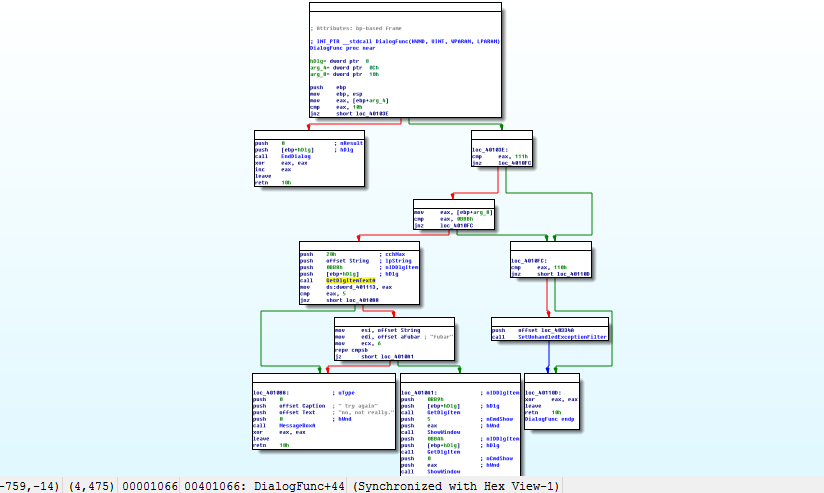
Task: Click title bar of the EndDialog node
Action: 309,135
